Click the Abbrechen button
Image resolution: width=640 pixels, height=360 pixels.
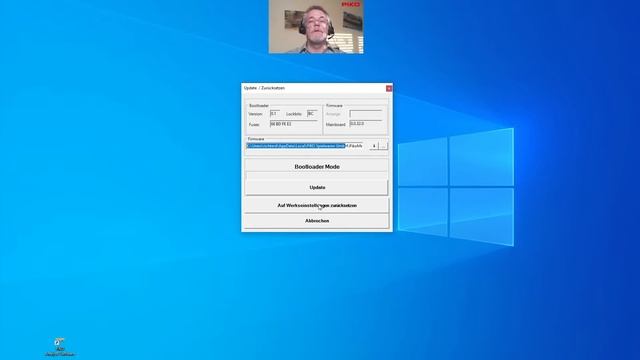click(x=317, y=221)
